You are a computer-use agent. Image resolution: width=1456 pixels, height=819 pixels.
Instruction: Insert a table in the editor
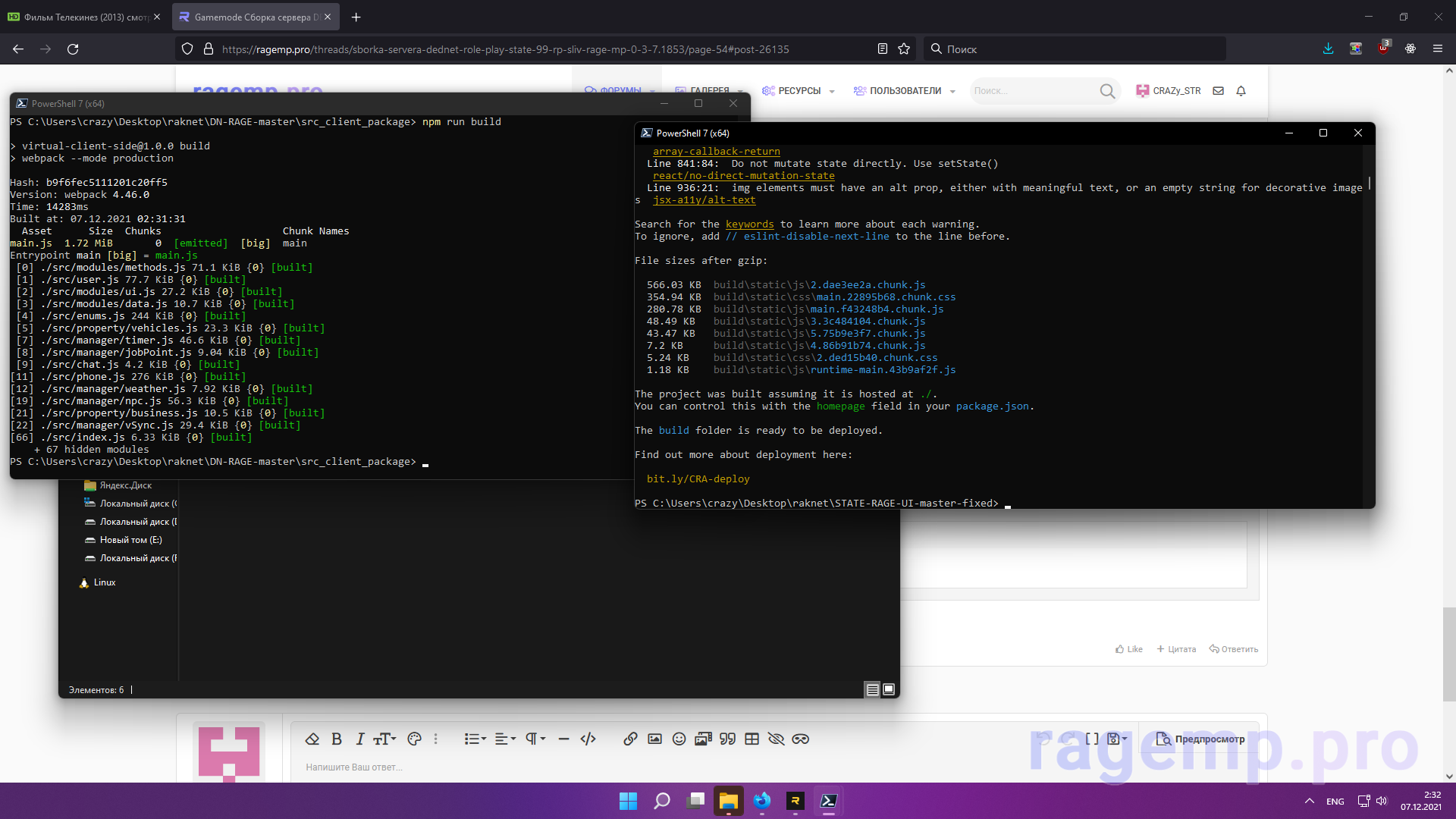pyautogui.click(x=752, y=739)
